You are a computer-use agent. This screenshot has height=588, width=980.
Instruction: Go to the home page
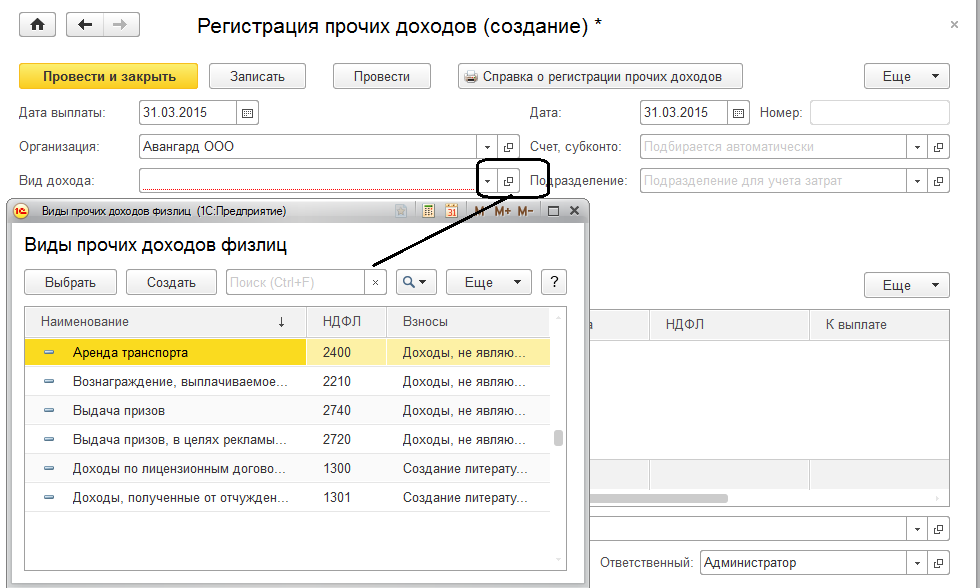coord(38,25)
